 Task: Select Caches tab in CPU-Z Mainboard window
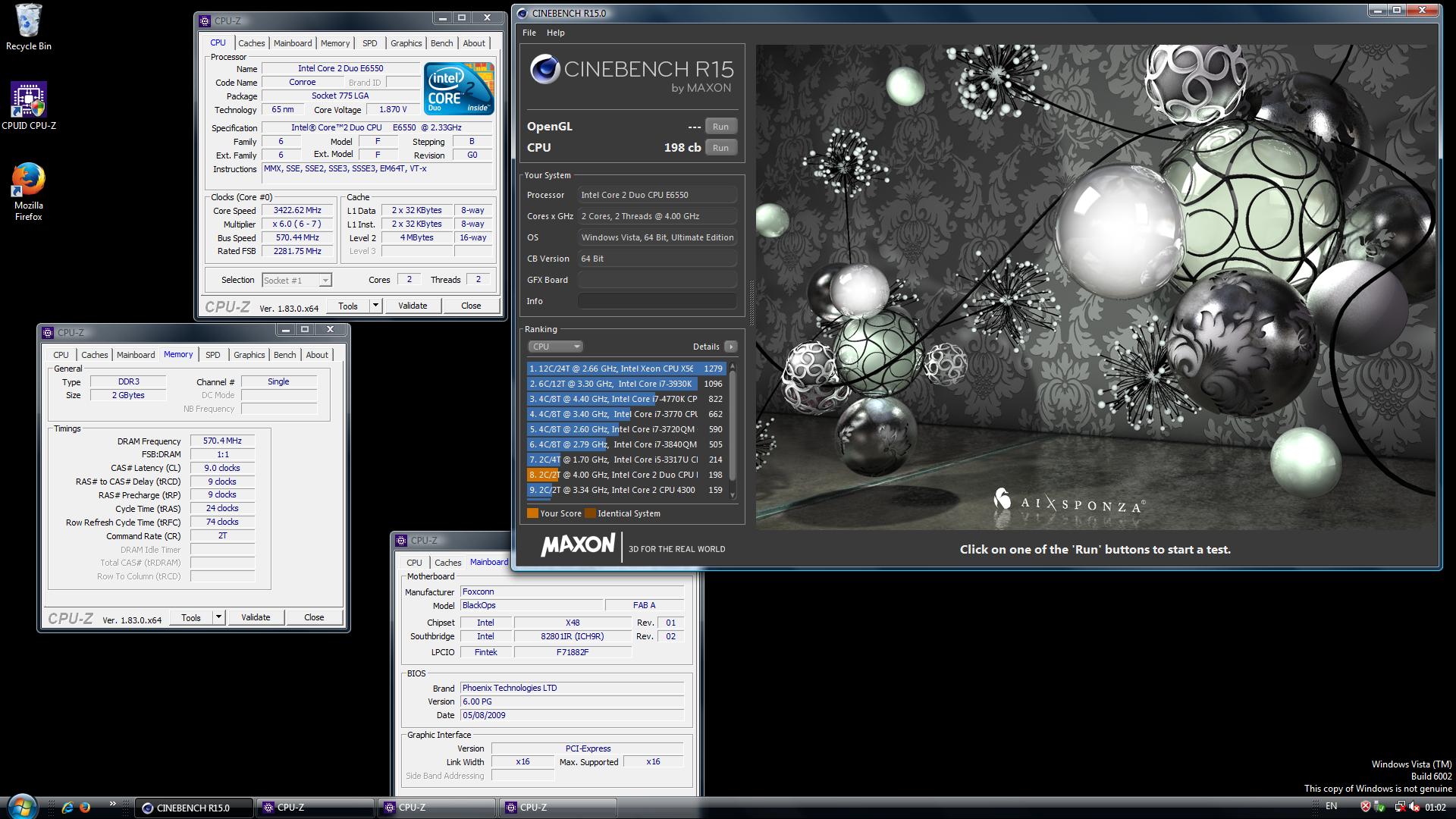click(447, 563)
